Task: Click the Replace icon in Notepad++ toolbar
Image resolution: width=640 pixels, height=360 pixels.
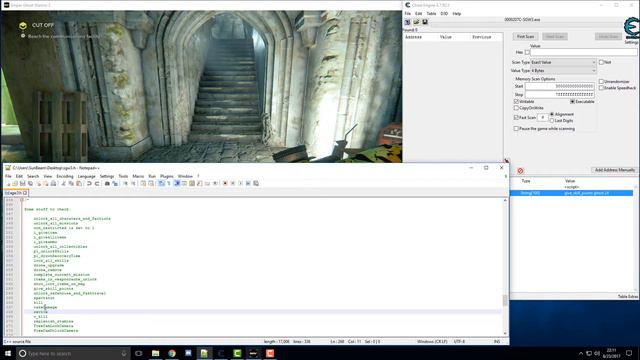Action: [115, 184]
